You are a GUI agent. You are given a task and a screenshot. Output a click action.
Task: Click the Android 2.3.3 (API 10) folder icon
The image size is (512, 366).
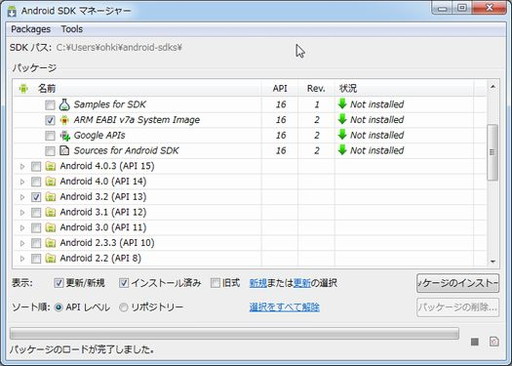coord(50,243)
